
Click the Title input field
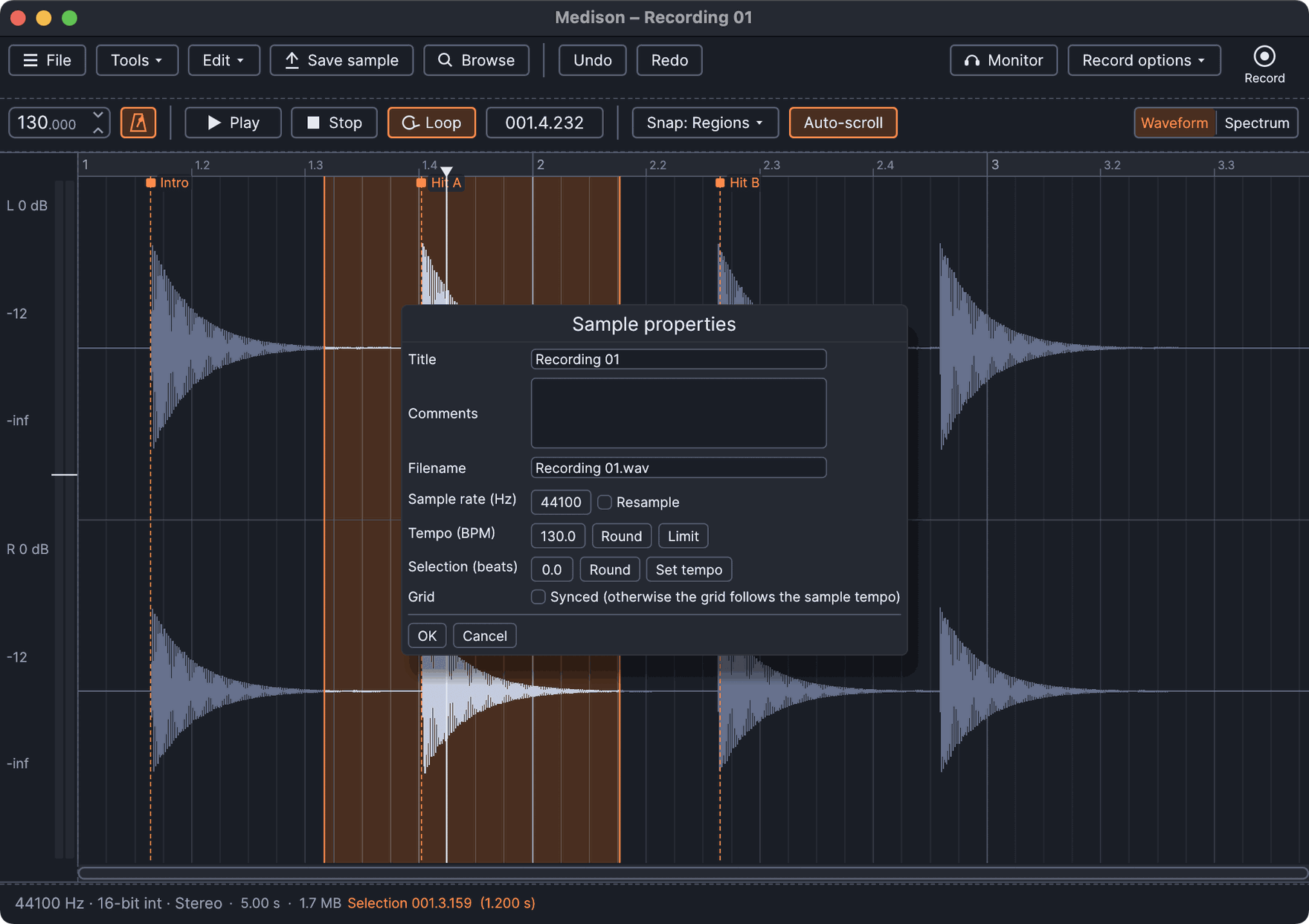pyautogui.click(x=678, y=359)
